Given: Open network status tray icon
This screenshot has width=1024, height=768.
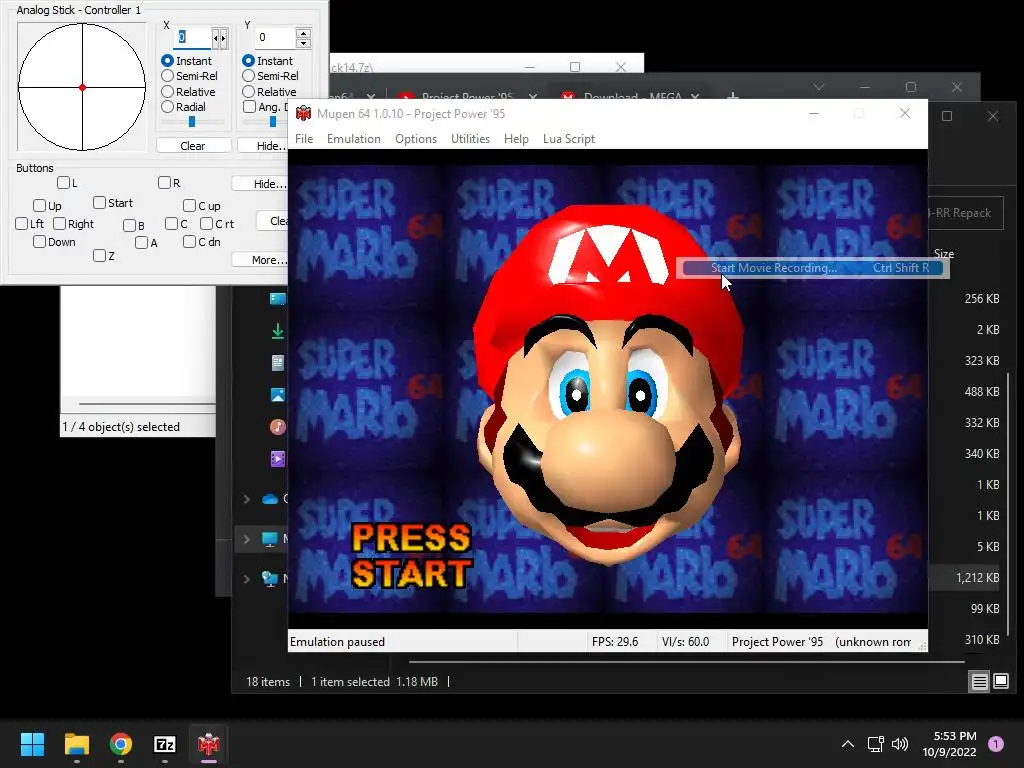Looking at the screenshot, I should click(x=875, y=744).
